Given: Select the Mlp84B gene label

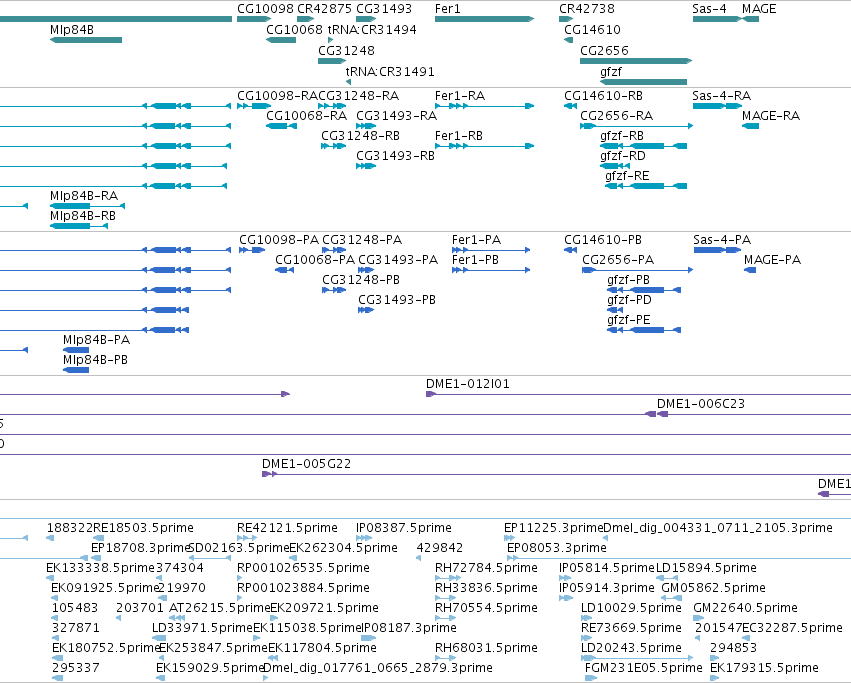Looking at the screenshot, I should 72,30.
